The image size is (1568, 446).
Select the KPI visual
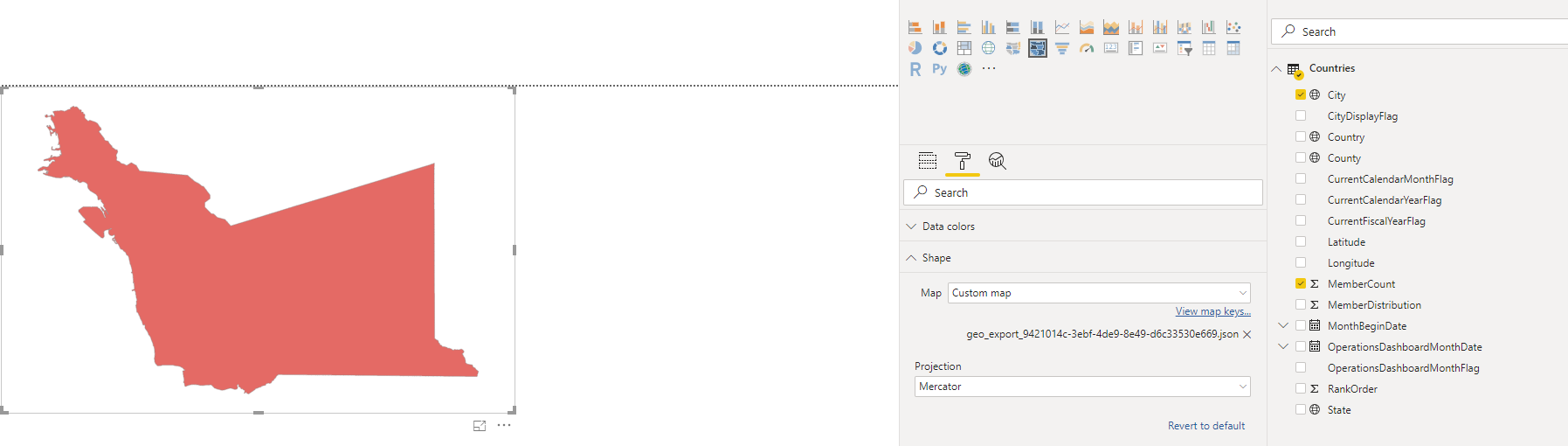point(1159,48)
